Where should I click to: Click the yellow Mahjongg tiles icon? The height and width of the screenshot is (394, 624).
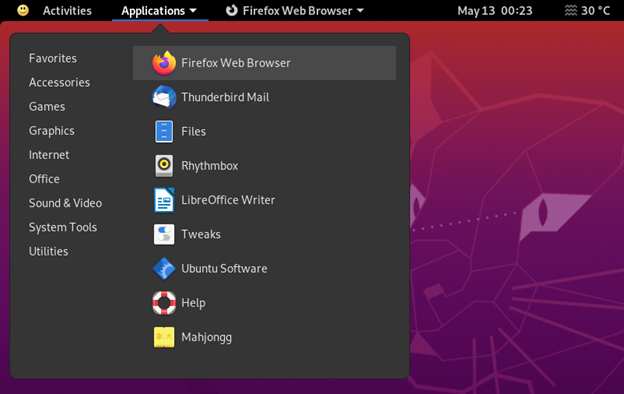point(164,337)
